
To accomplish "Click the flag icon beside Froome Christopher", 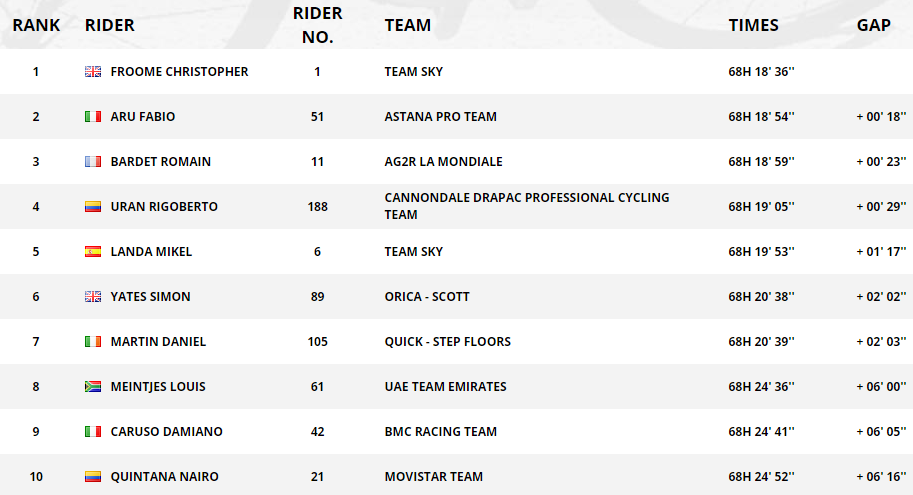I will click(x=93, y=72).
